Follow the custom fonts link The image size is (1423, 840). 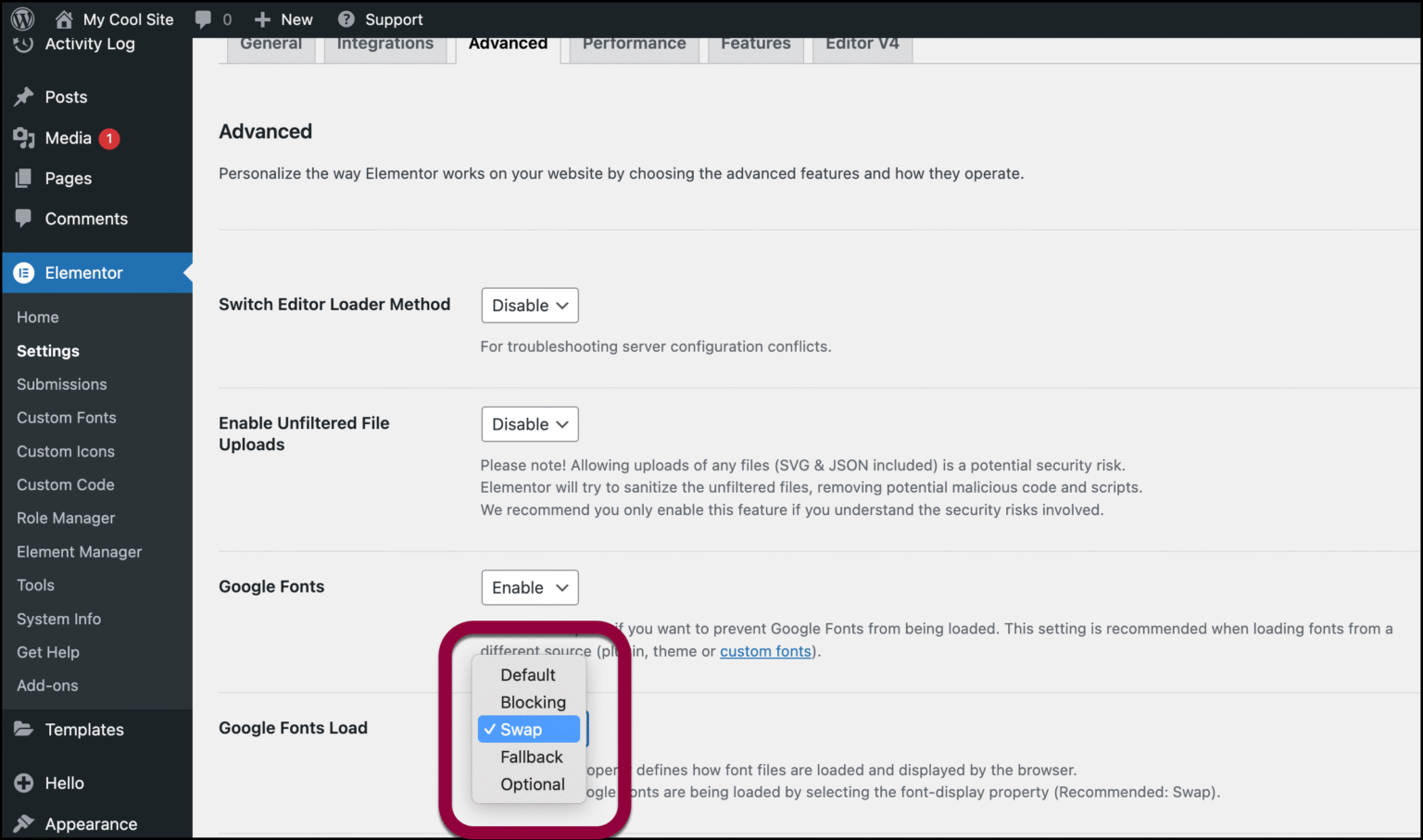point(765,651)
